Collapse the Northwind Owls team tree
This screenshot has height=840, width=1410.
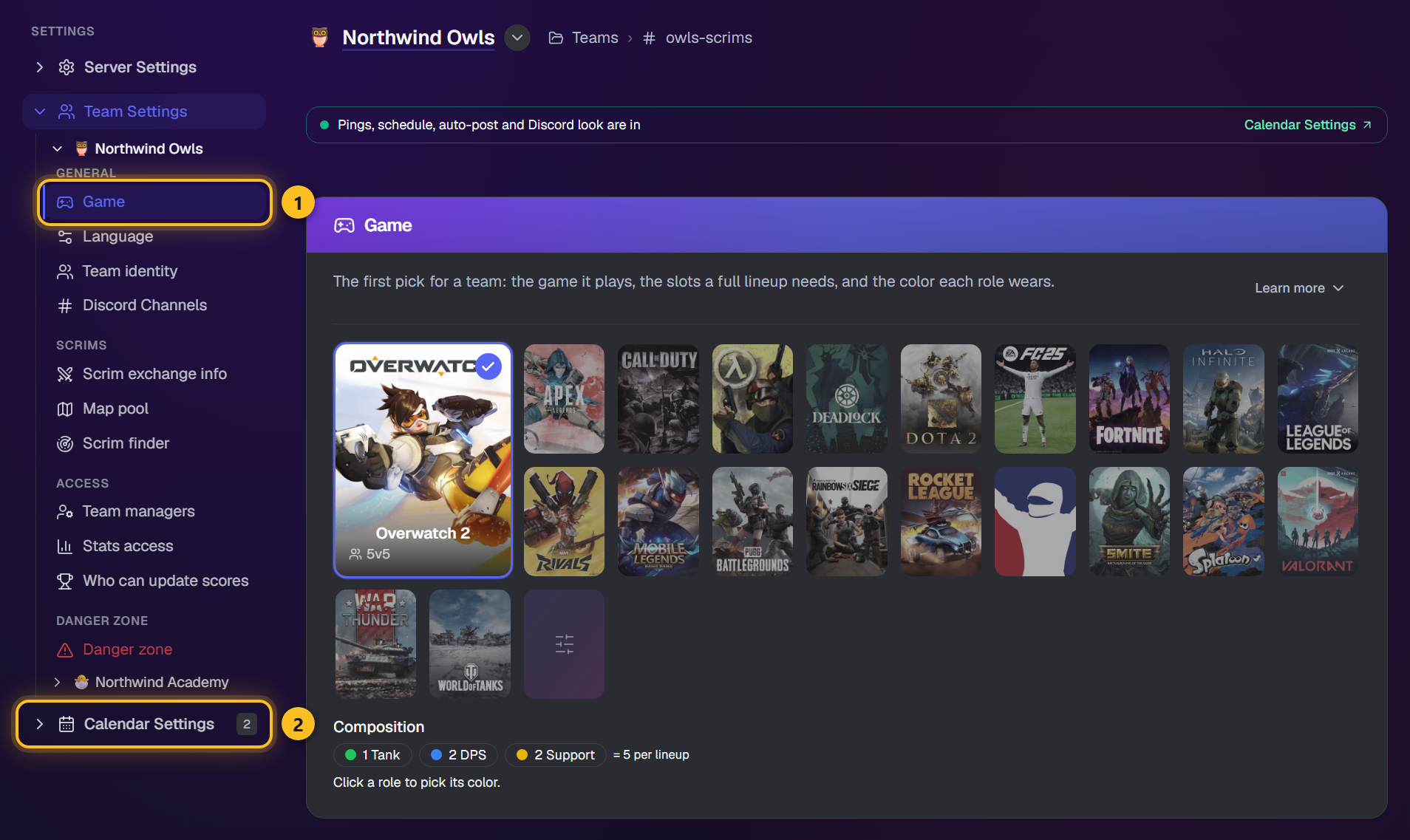[57, 148]
